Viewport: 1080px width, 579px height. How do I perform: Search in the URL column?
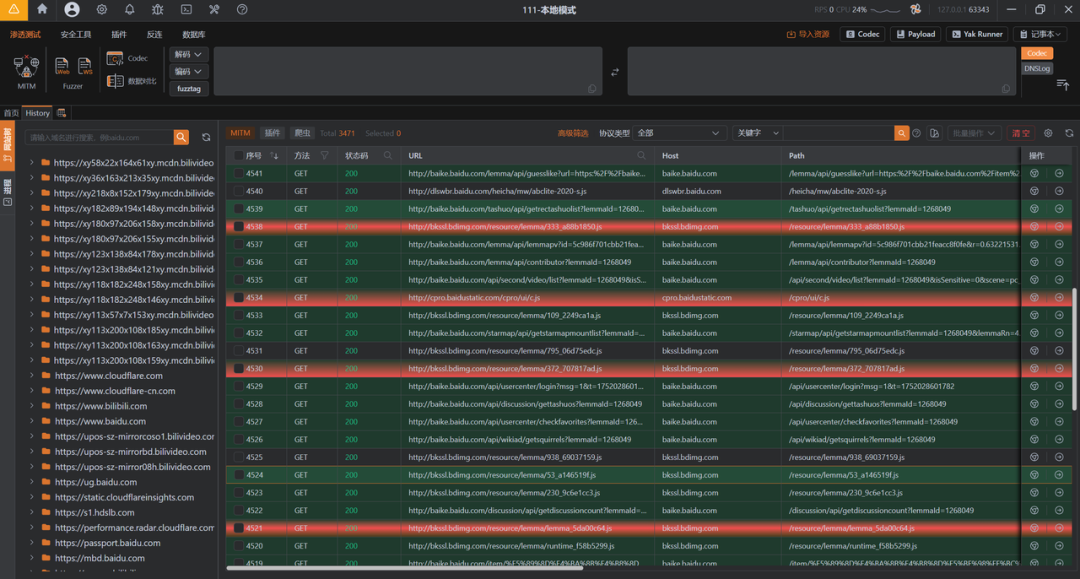[x=641, y=156]
